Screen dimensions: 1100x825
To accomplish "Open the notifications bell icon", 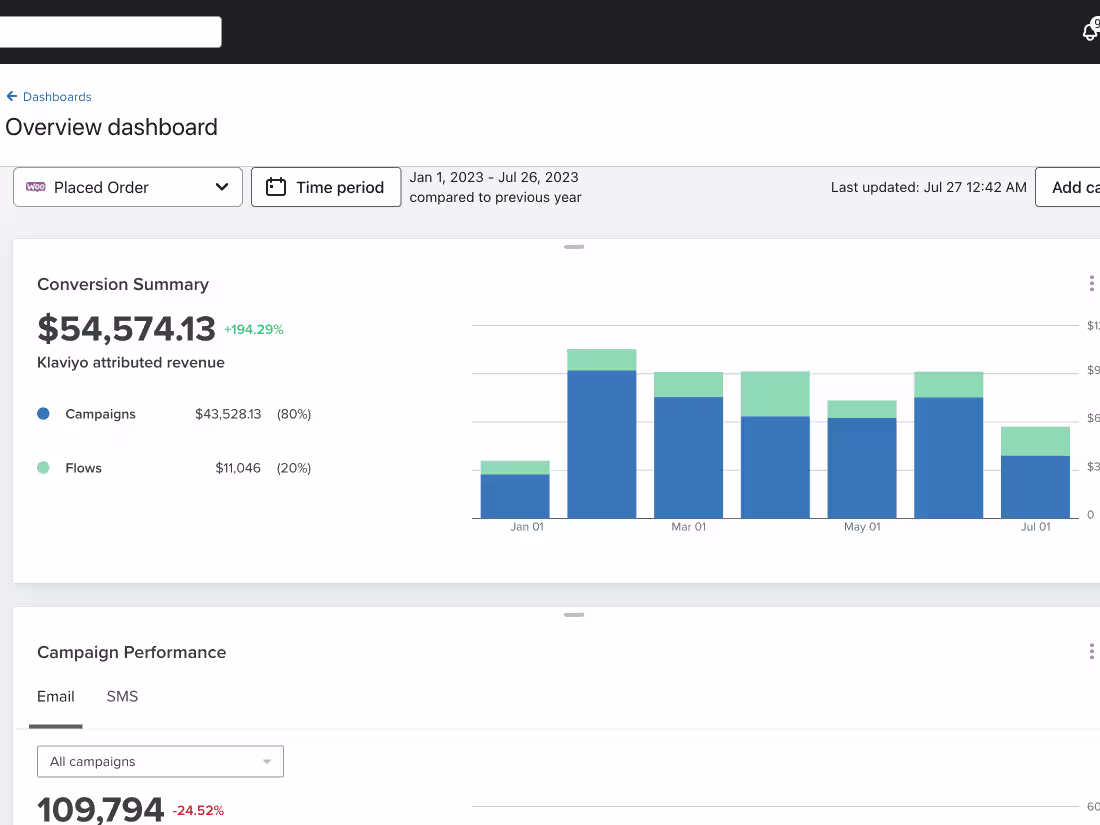I will point(1089,32).
